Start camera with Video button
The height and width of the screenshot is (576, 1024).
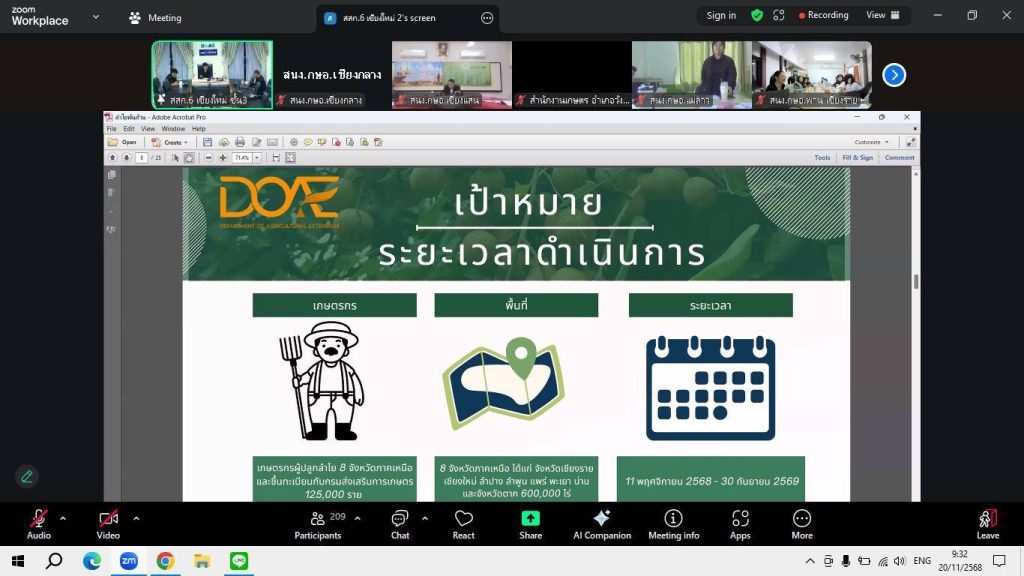point(108,524)
